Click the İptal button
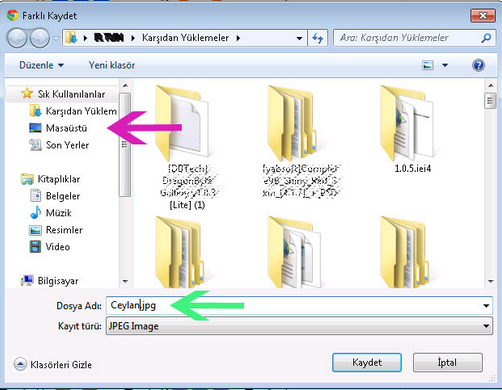Image resolution: width=502 pixels, height=390 pixels. [x=447, y=362]
